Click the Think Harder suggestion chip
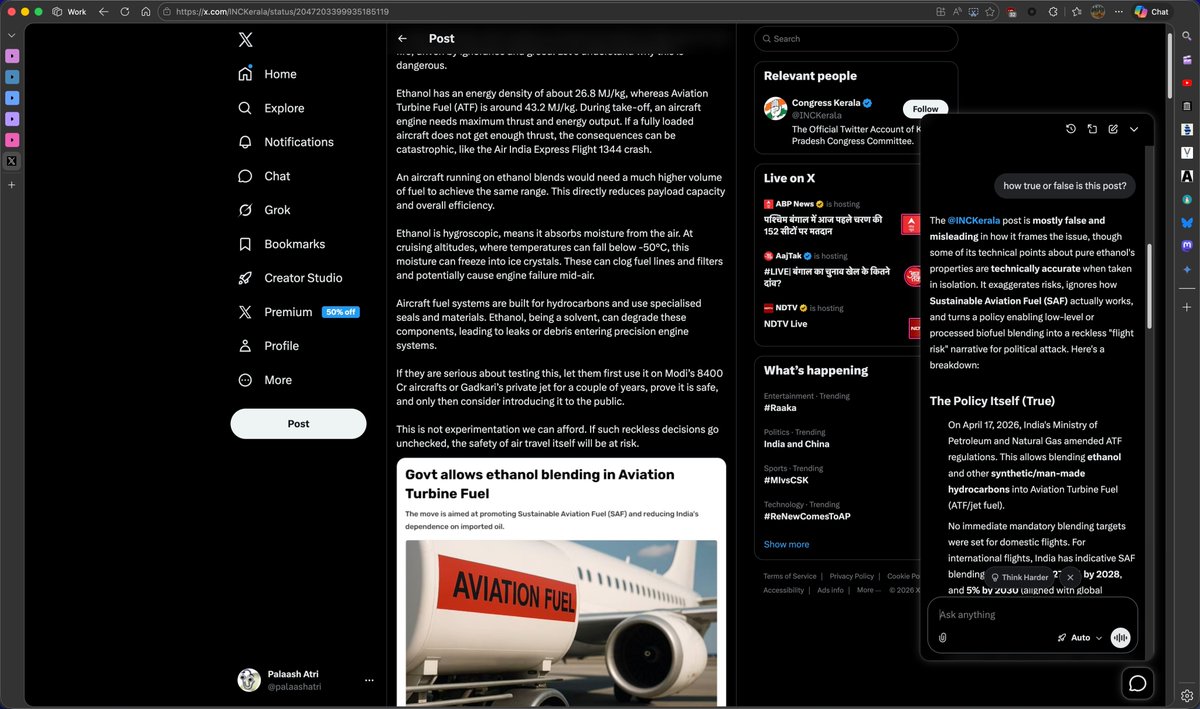This screenshot has height=709, width=1200. 1019,577
